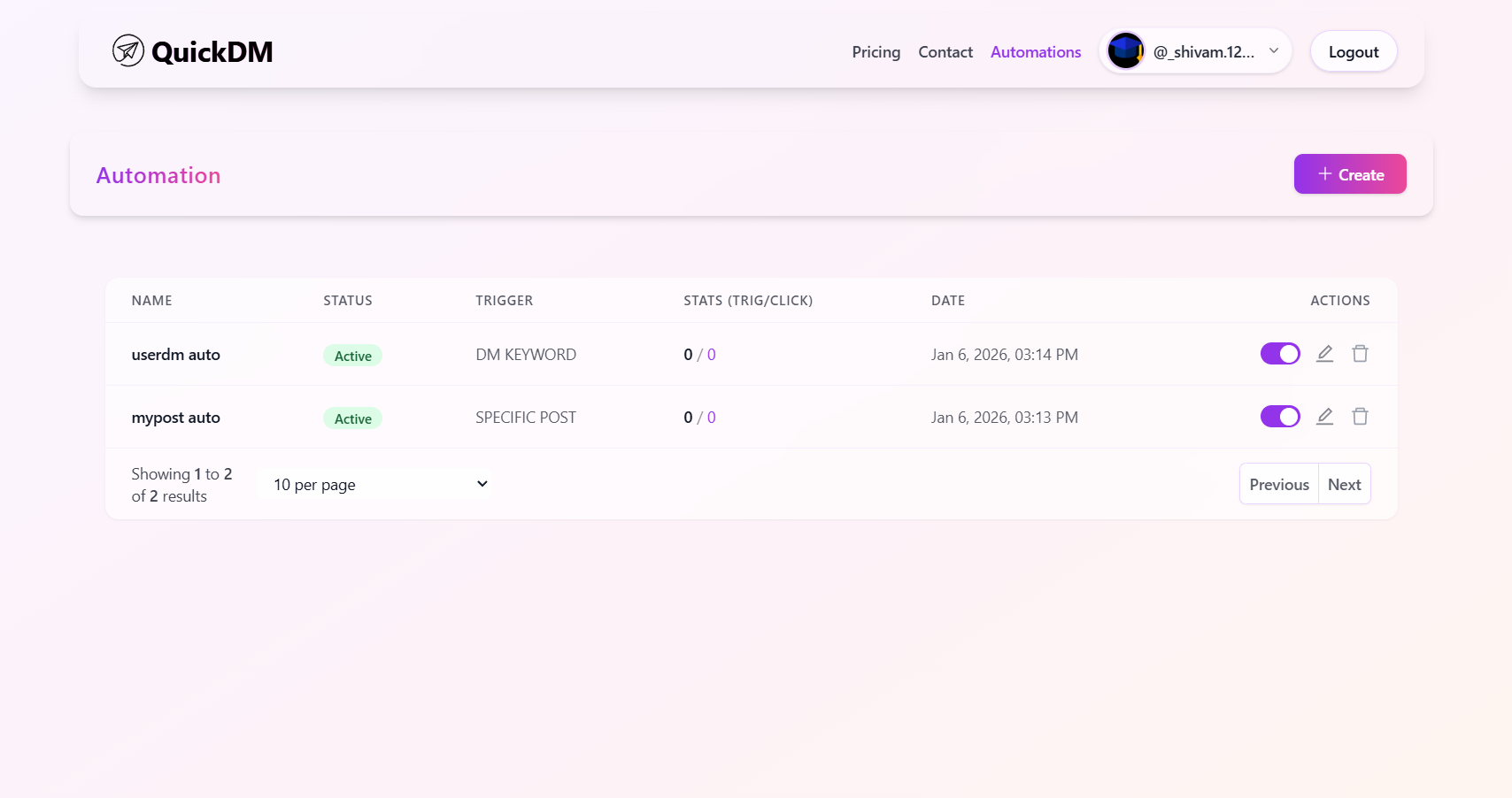
Task: Click the Active badge for userdm auto
Action: pos(352,355)
